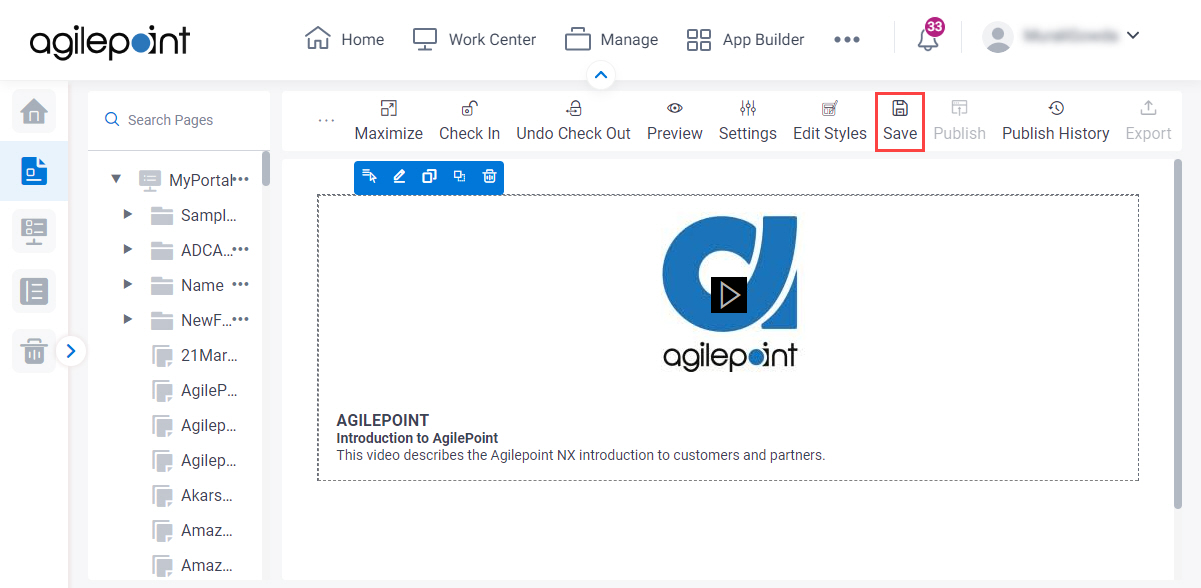
Task: Click the Preview eye toolbar button
Action: point(675,121)
